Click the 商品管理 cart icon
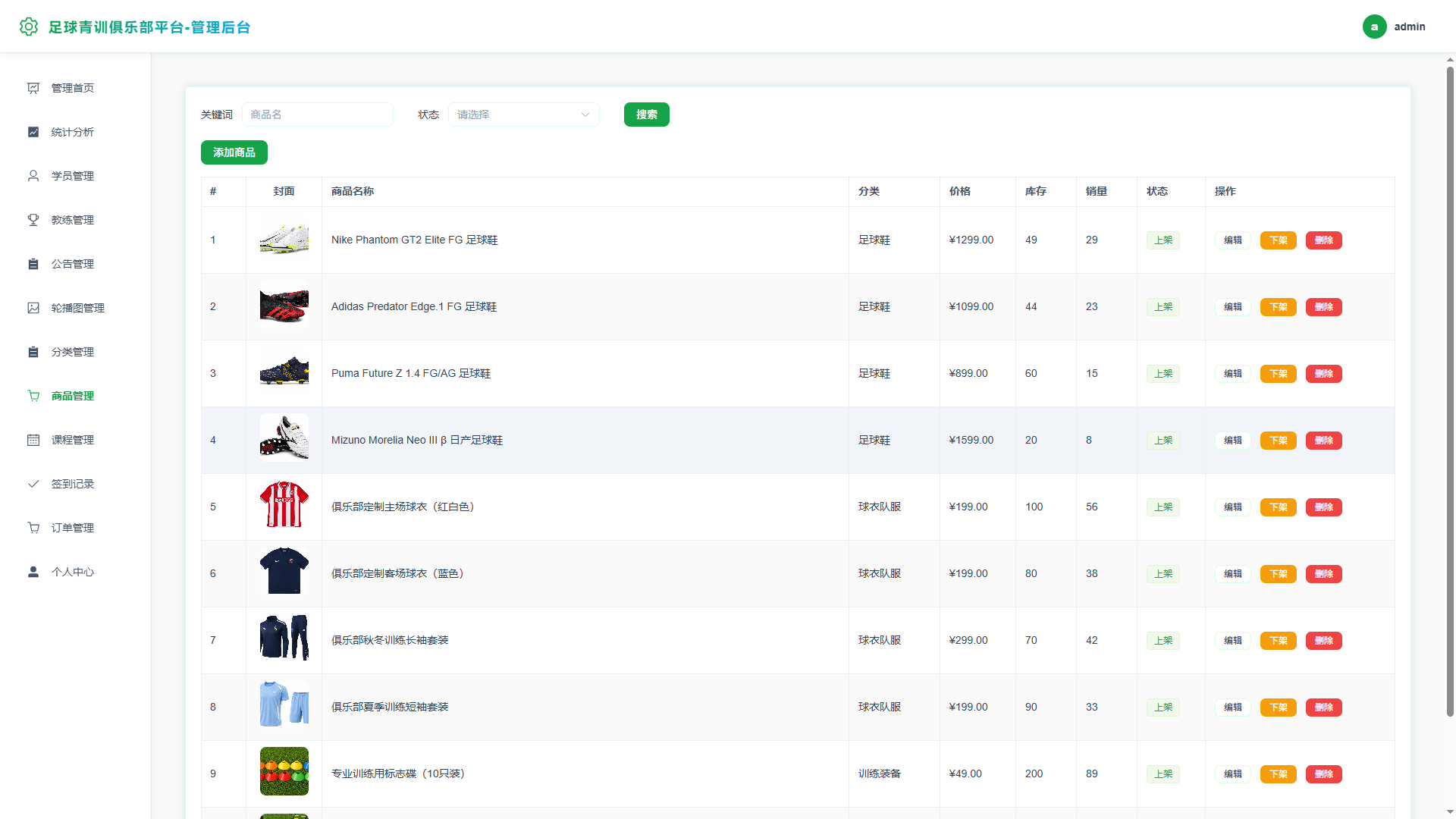1456x819 pixels. [x=33, y=396]
